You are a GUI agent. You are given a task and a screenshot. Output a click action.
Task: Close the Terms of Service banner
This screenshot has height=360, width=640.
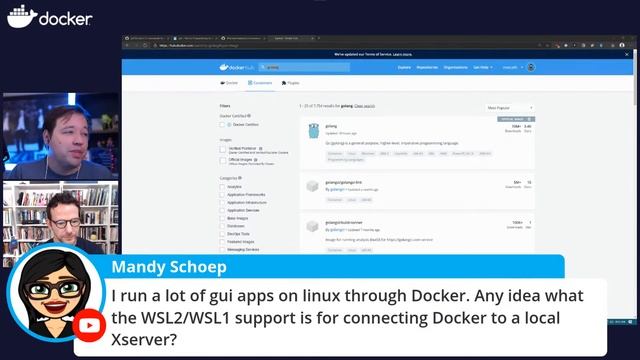click(627, 54)
